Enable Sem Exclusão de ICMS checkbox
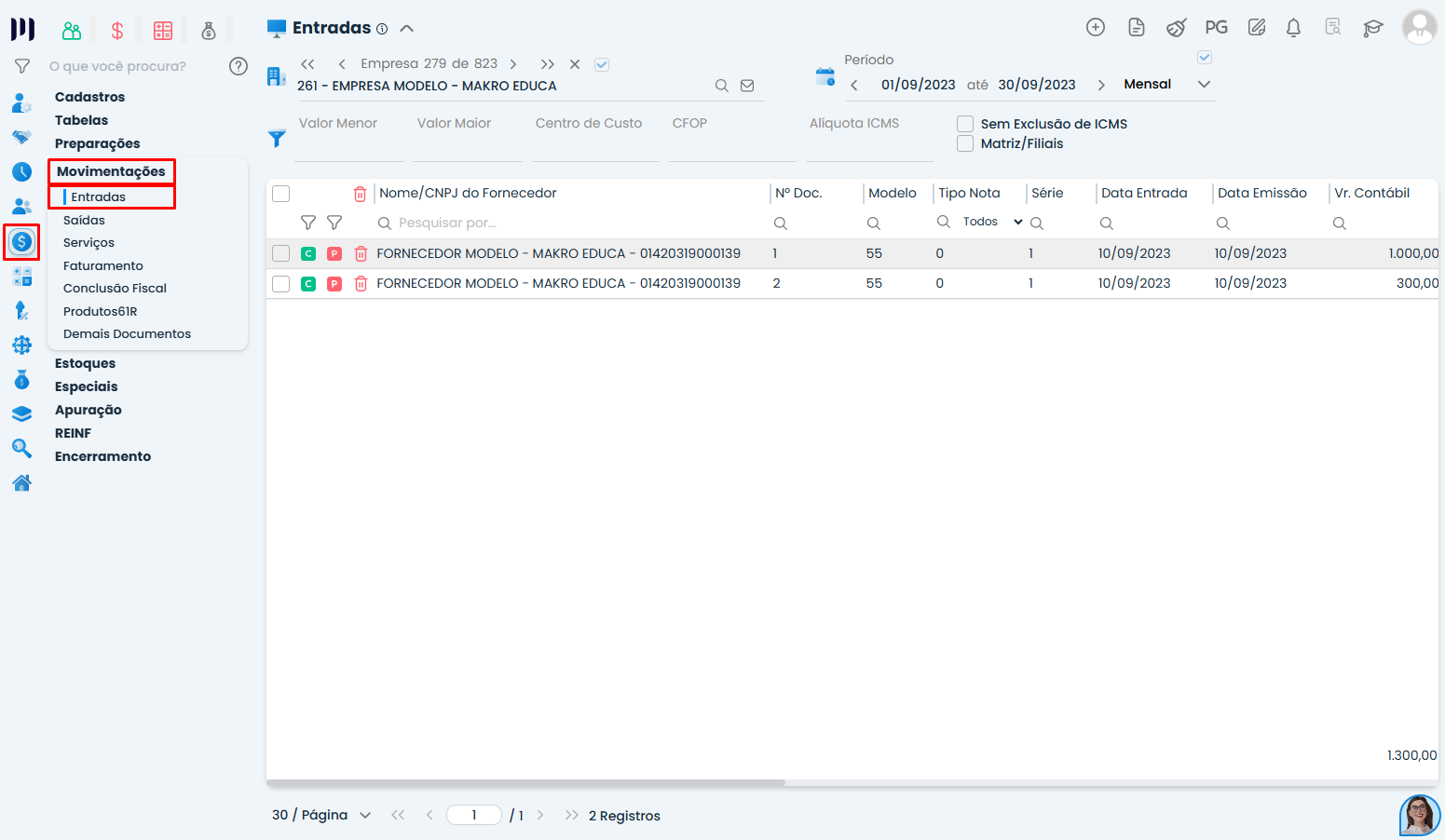The height and width of the screenshot is (840, 1445). 965,124
